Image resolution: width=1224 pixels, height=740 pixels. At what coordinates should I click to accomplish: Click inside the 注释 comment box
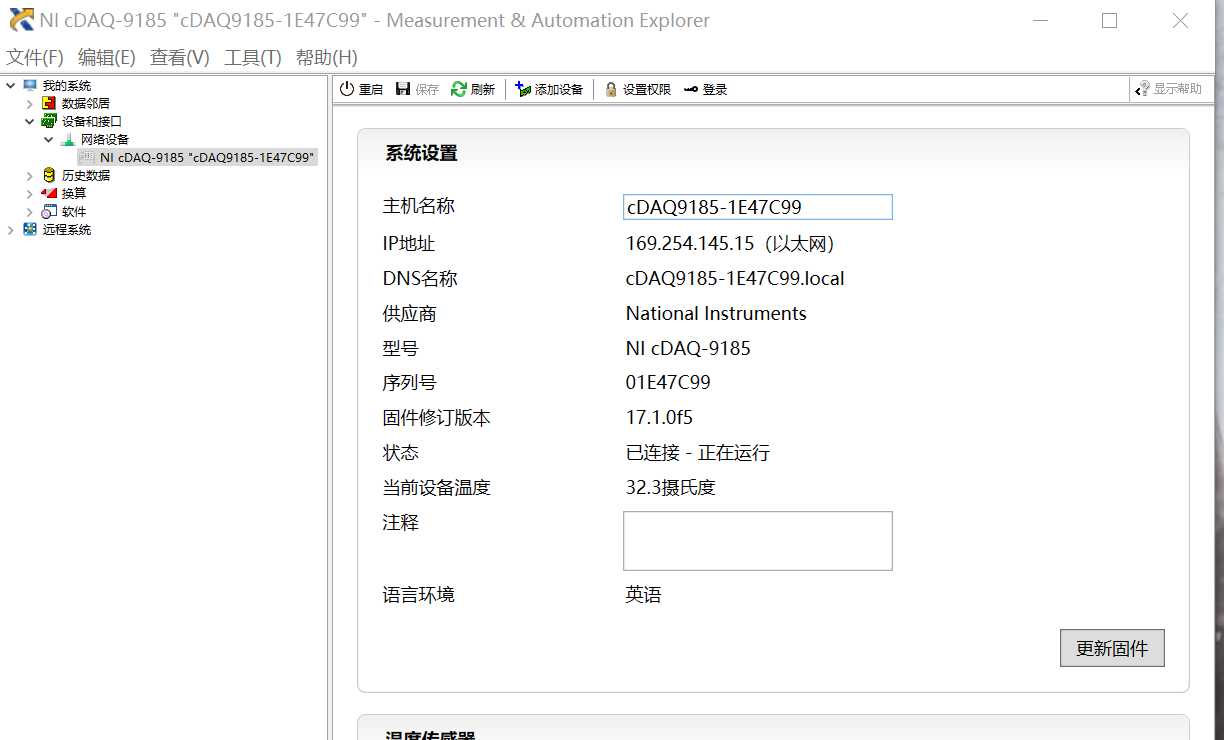point(758,541)
